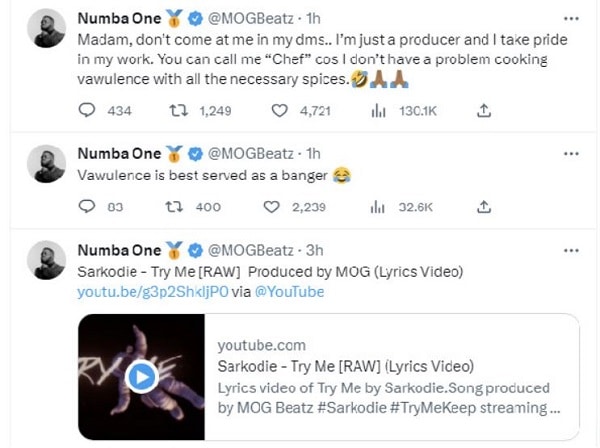Reply to the "Vawulence is best served" tweet
The image size is (600, 448).
tap(86, 207)
